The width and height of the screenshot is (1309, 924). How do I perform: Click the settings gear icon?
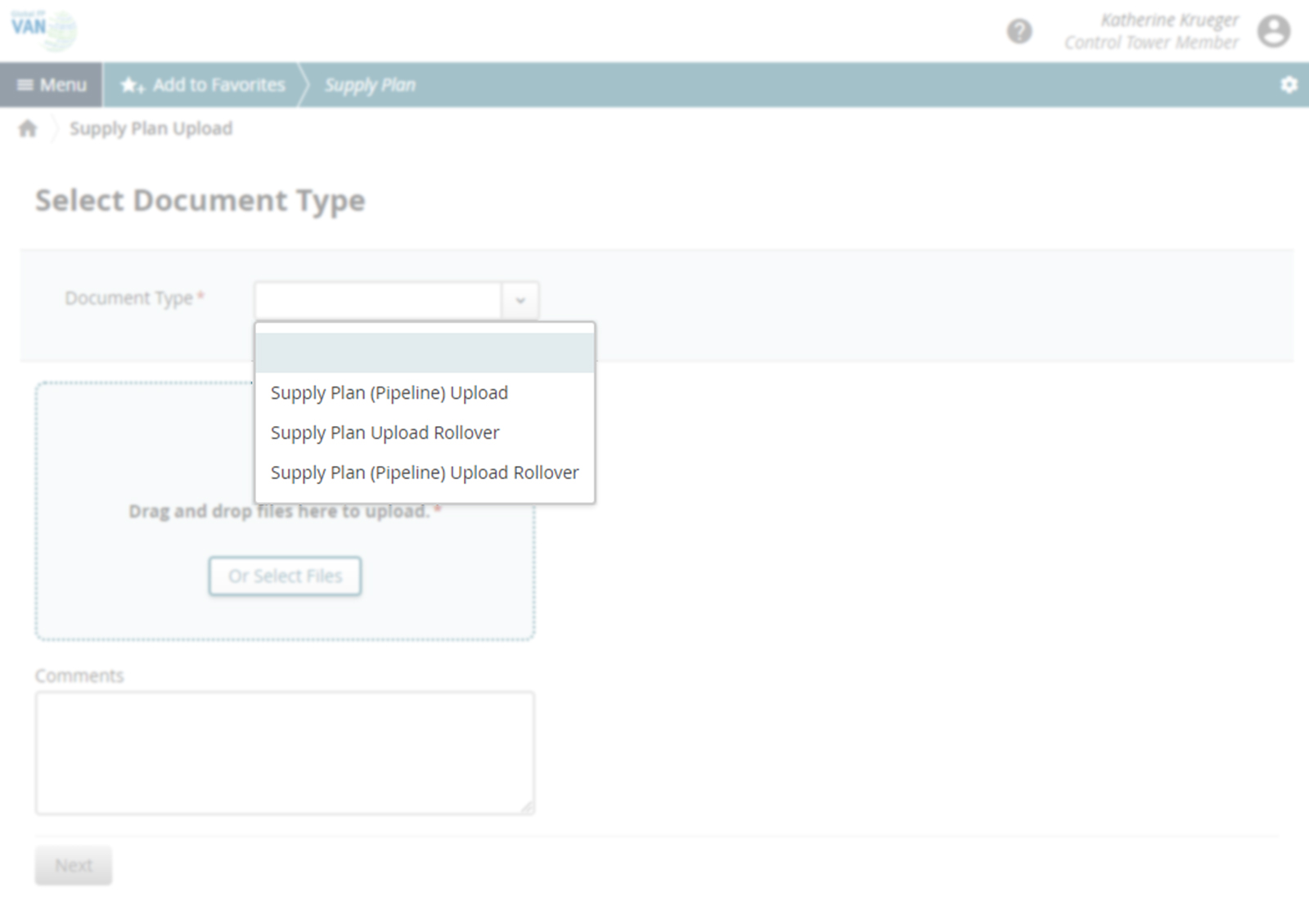(1289, 85)
